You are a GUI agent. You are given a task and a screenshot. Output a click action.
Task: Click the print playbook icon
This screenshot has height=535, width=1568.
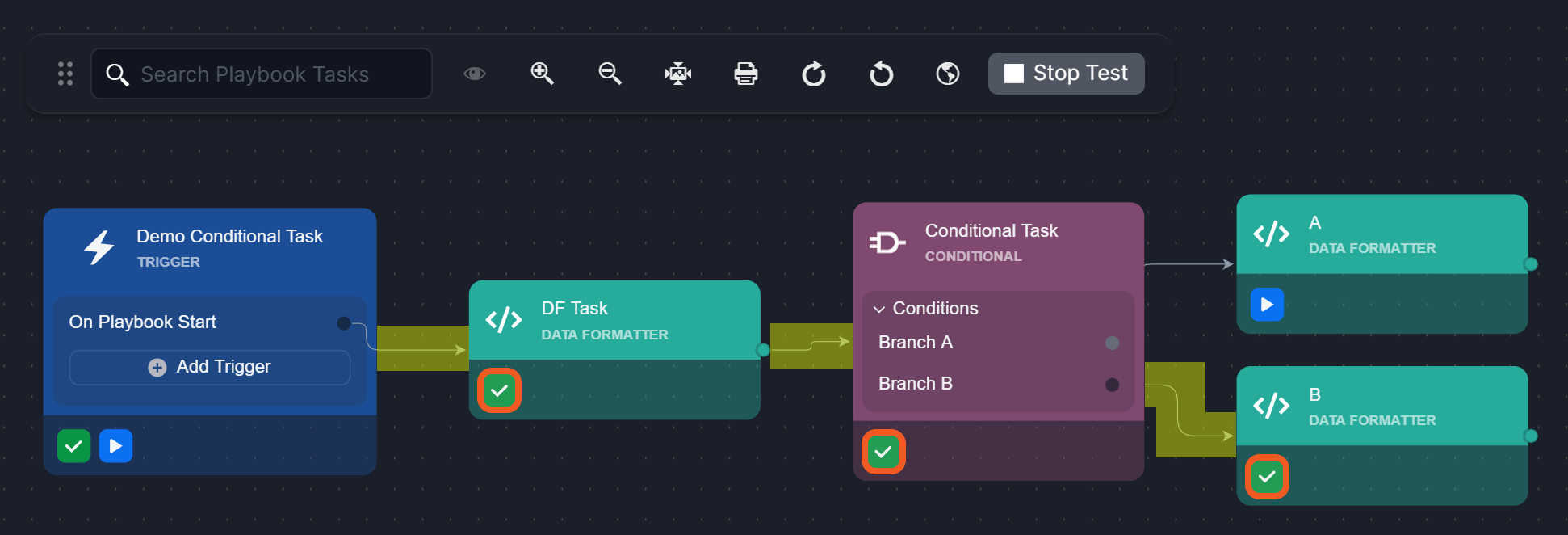(x=745, y=74)
